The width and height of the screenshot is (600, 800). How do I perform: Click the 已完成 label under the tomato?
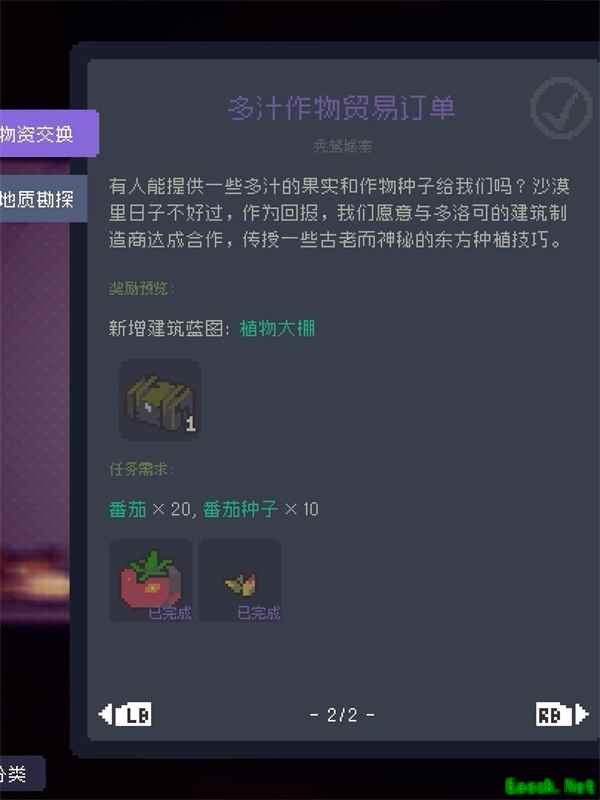(x=170, y=613)
